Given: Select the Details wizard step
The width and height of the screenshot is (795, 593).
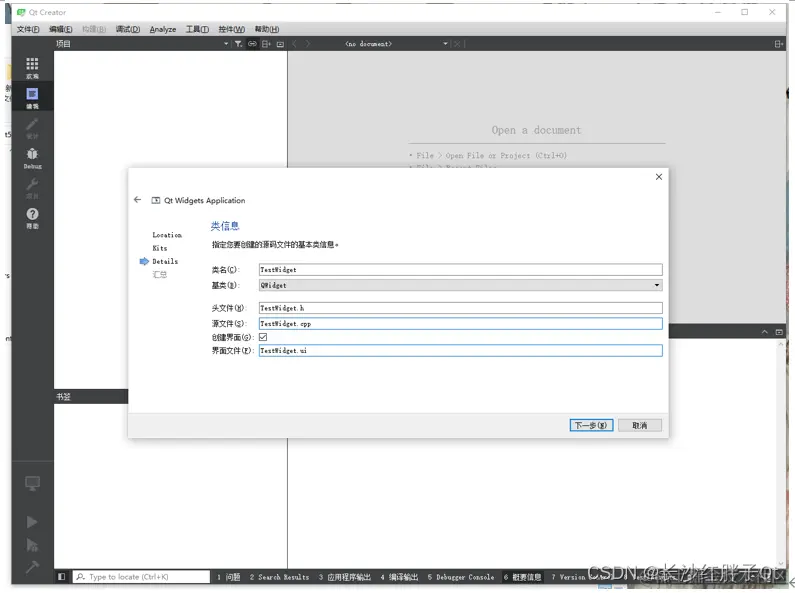Looking at the screenshot, I should [x=165, y=261].
